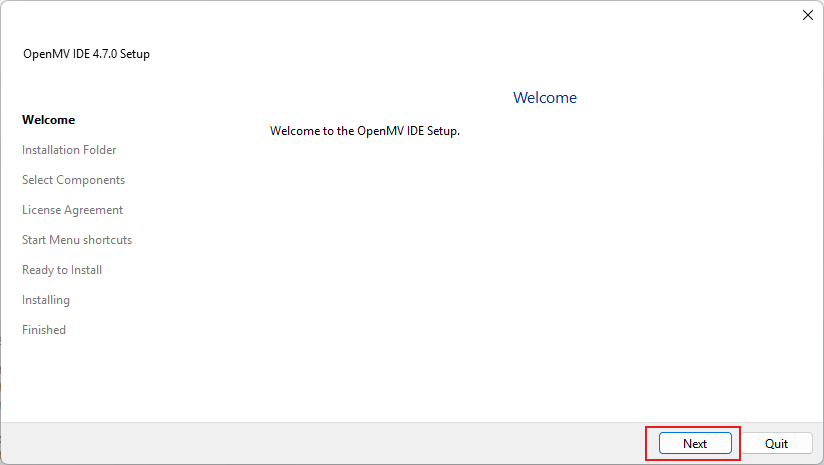Screen dimensions: 824x465
Task: Click the Welcome to OpenMV IDE Setup message
Action: tap(365, 131)
